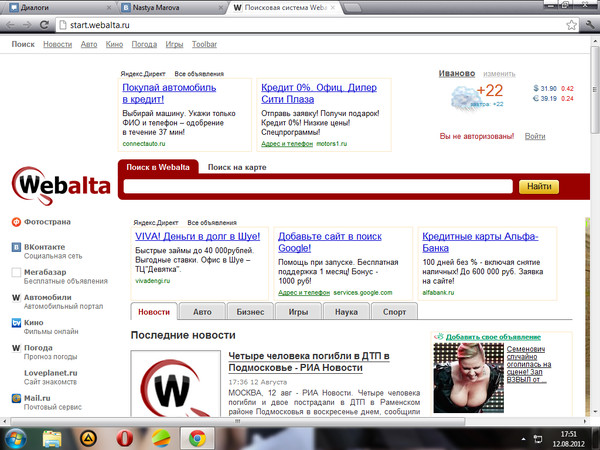
Task: Select the Авто news tab
Action: tap(202, 311)
